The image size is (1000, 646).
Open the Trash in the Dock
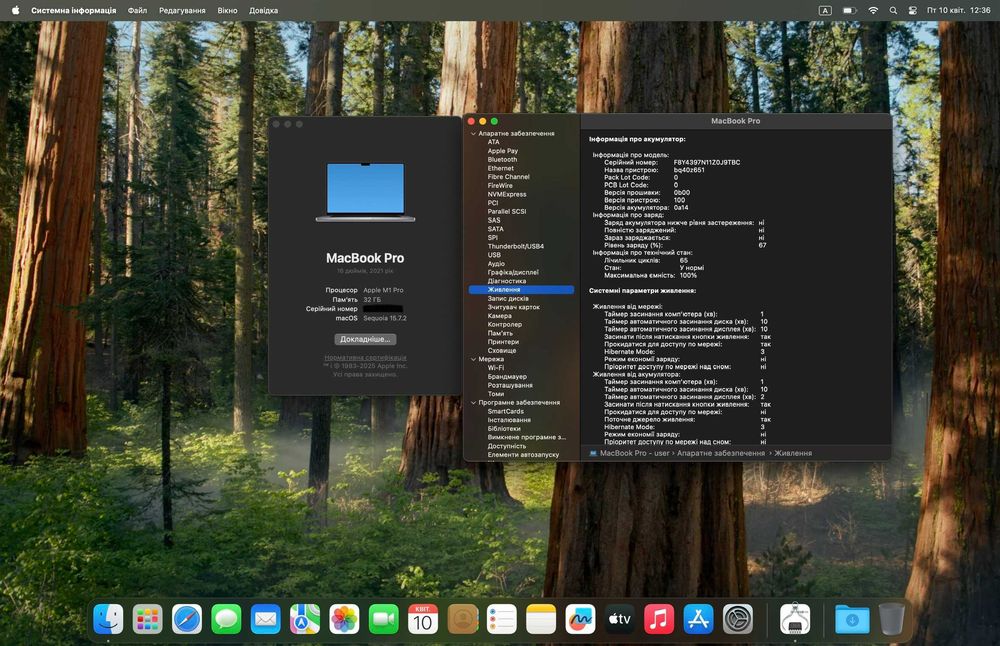[x=892, y=619]
